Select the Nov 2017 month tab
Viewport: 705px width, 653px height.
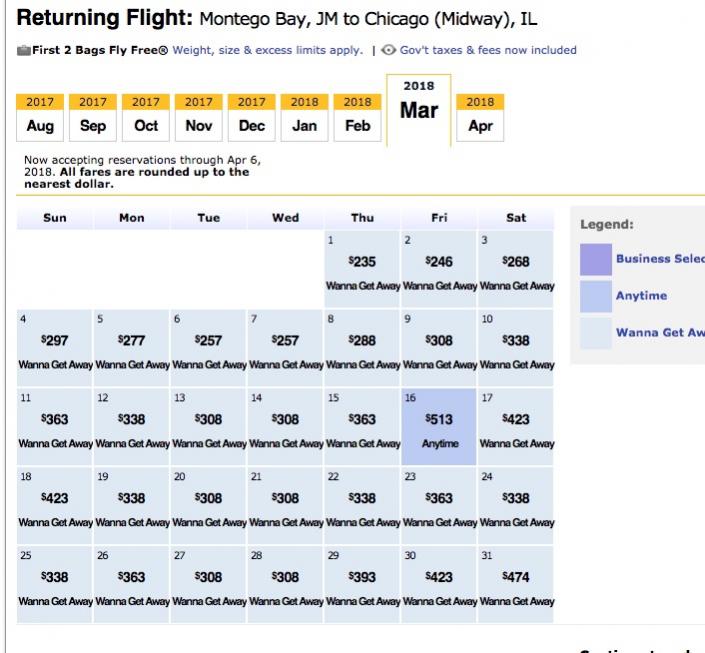click(x=199, y=118)
